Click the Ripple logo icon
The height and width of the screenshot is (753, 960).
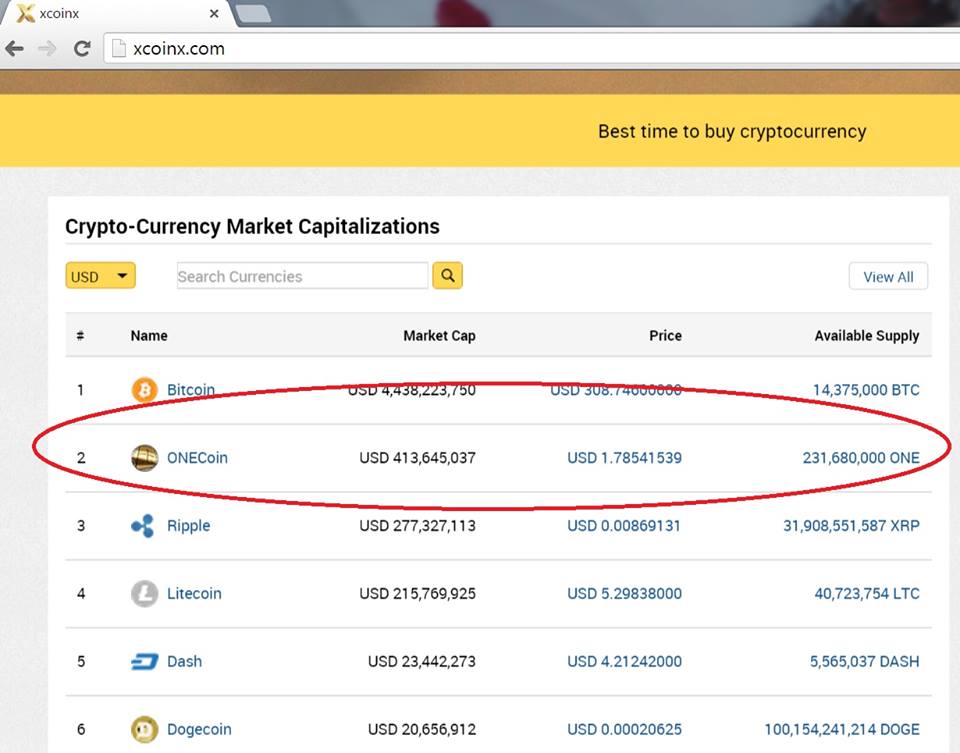[143, 526]
